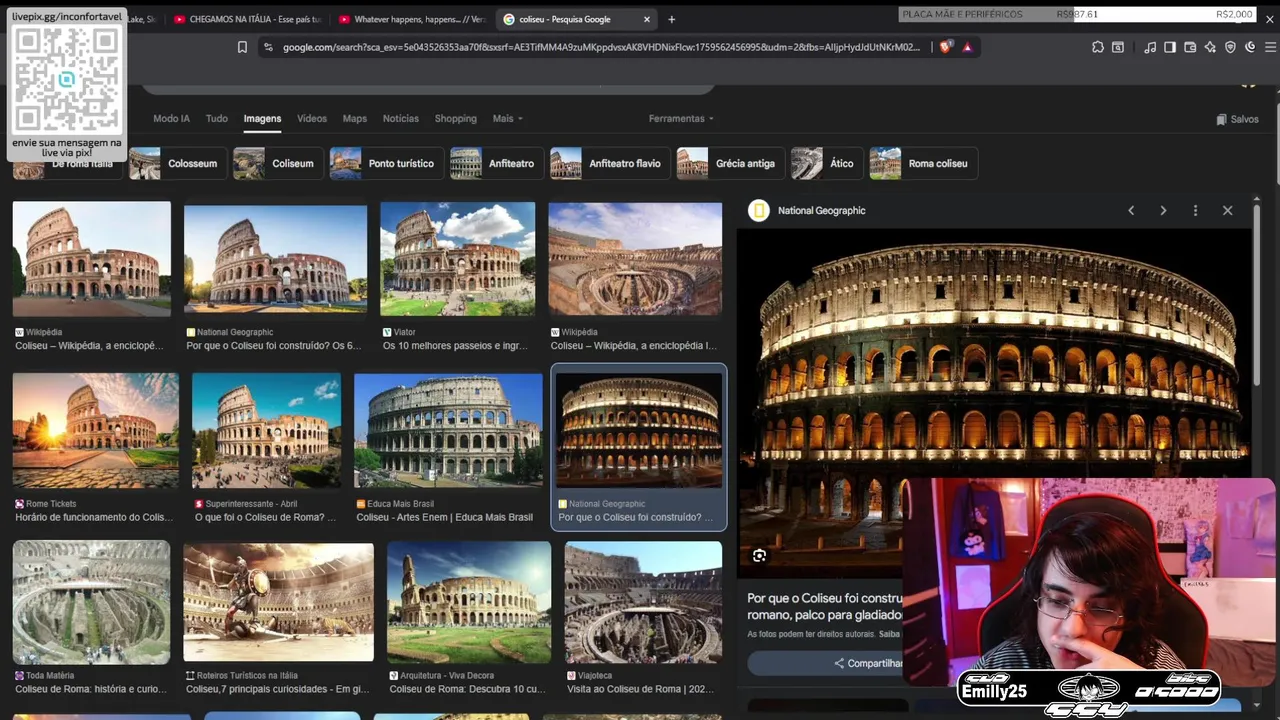Screen dimensions: 1280x720
Task: Open the Brave VPN shield icon
Action: [1230, 47]
